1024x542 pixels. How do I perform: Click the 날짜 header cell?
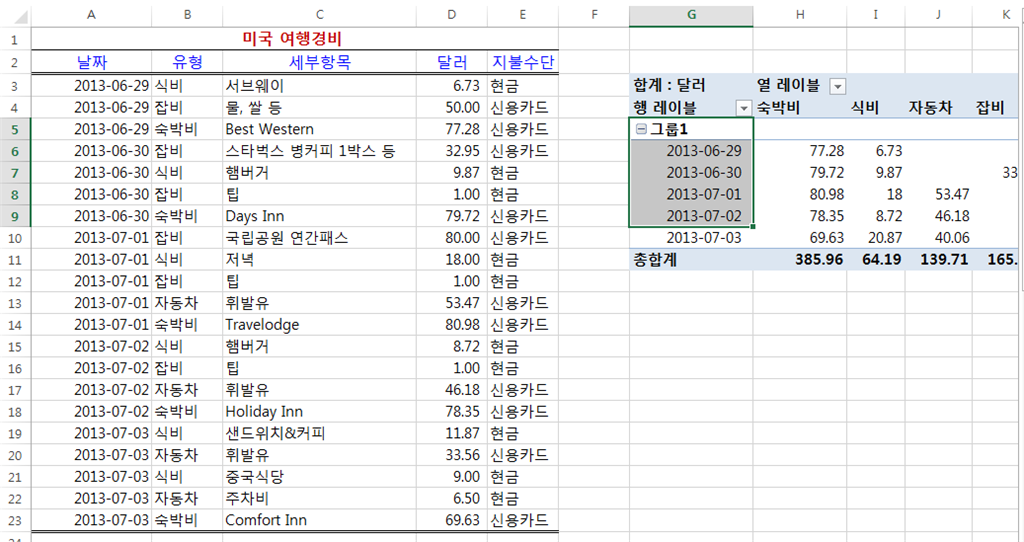91,63
